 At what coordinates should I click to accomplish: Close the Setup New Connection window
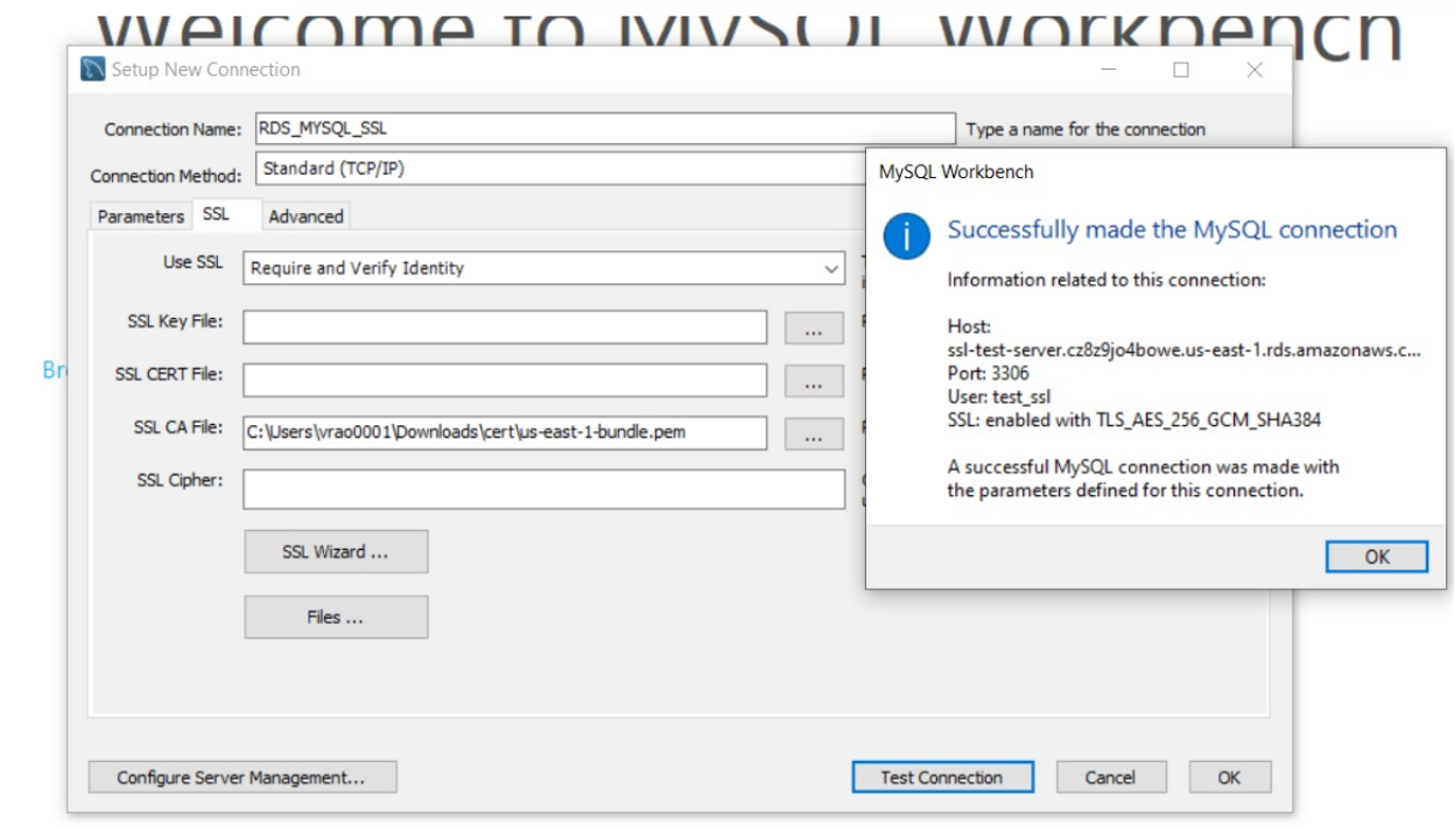pyautogui.click(x=1255, y=70)
